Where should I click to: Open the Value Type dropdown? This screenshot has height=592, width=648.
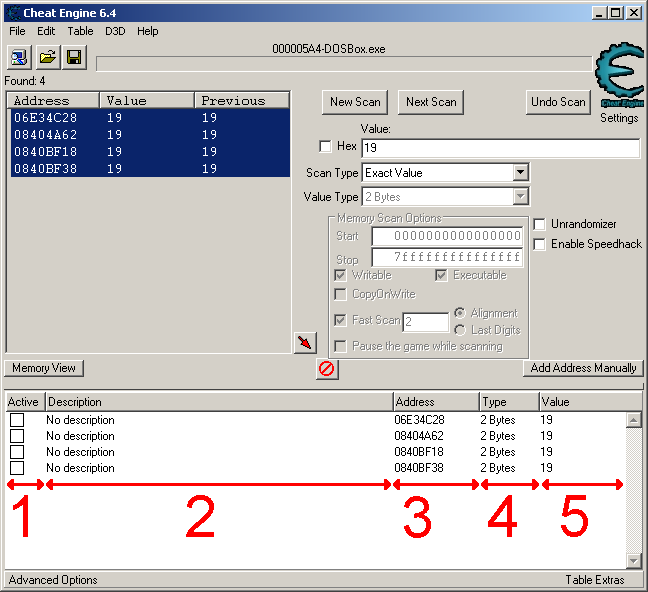point(520,197)
